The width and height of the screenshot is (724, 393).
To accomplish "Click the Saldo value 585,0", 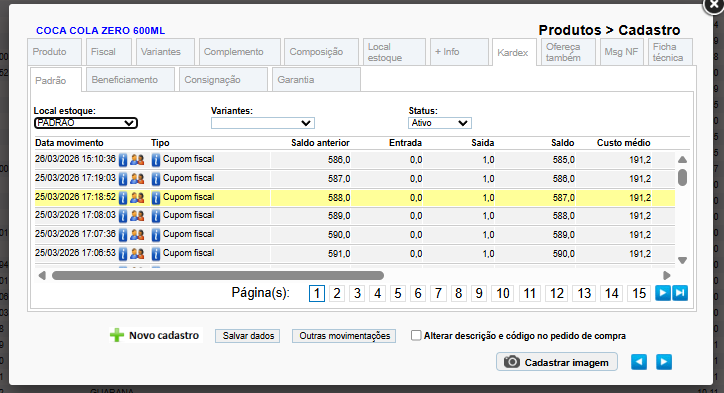I will tap(563, 160).
